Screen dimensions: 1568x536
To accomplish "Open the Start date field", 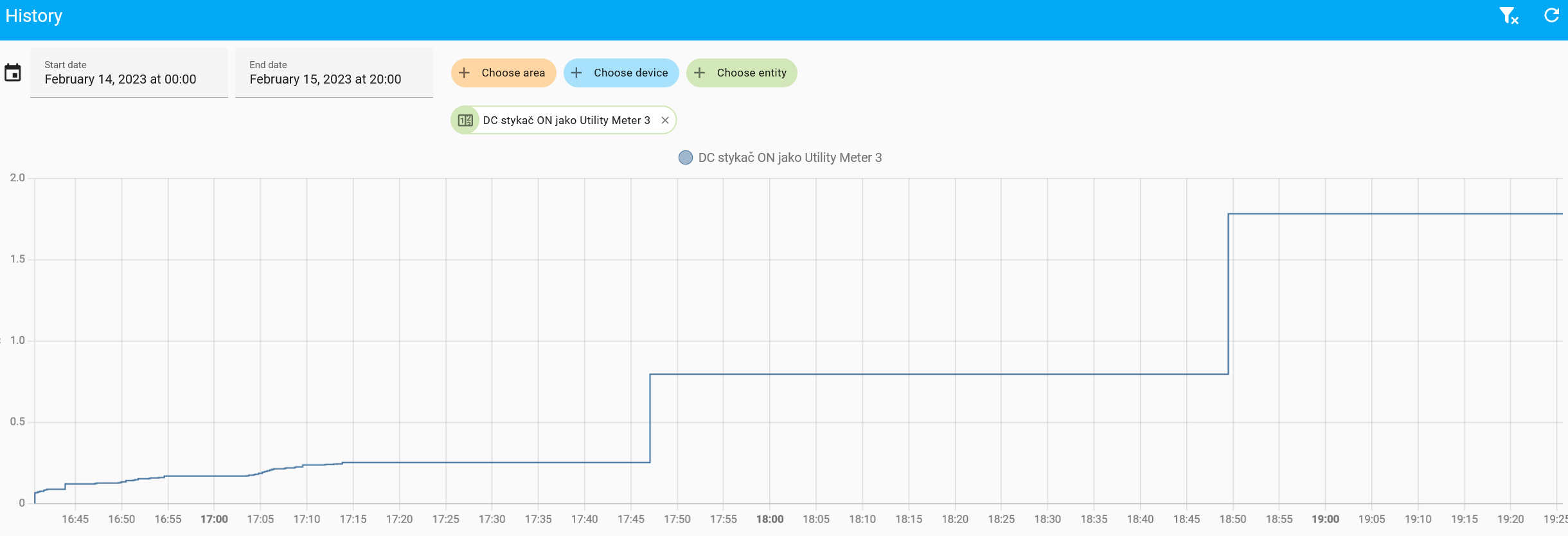I will click(x=129, y=73).
